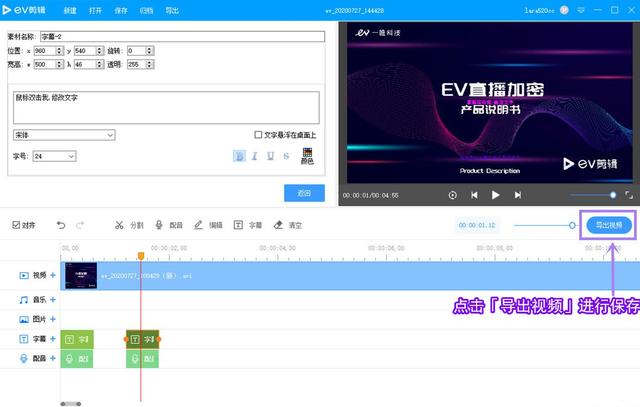Click the orange playhead marker
This screenshot has width=640, height=407.
[141, 256]
